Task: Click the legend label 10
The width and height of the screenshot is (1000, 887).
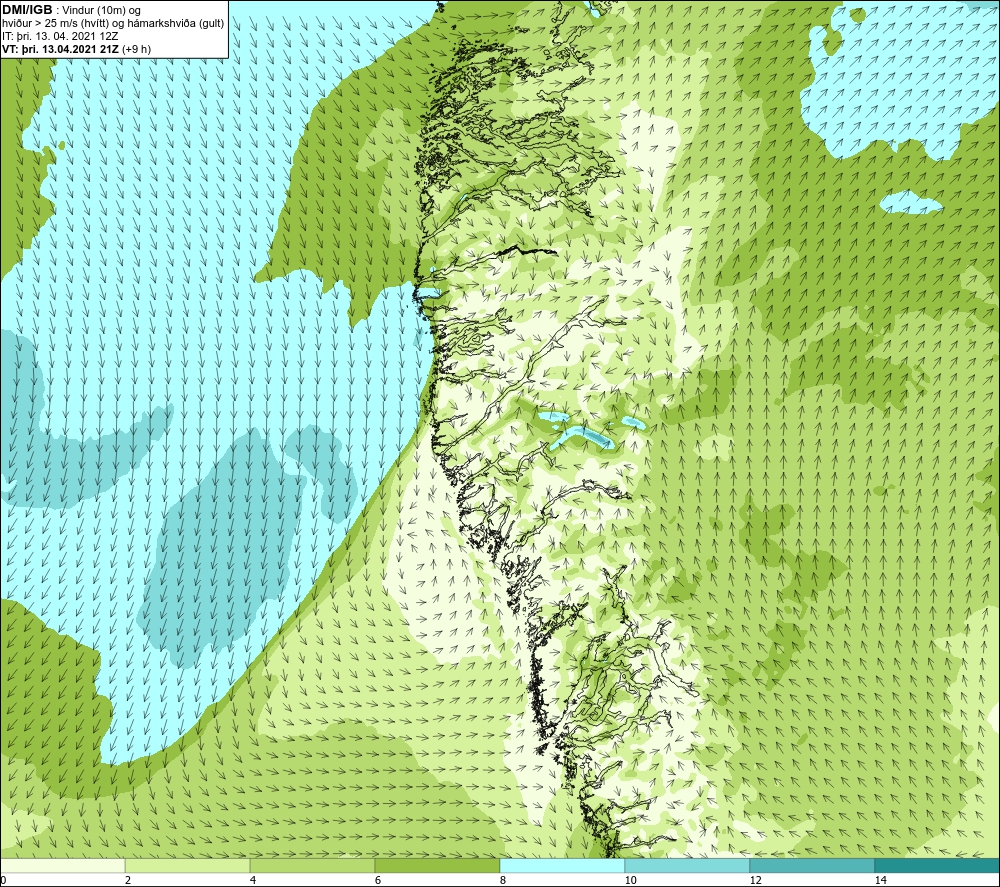Action: (x=630, y=881)
